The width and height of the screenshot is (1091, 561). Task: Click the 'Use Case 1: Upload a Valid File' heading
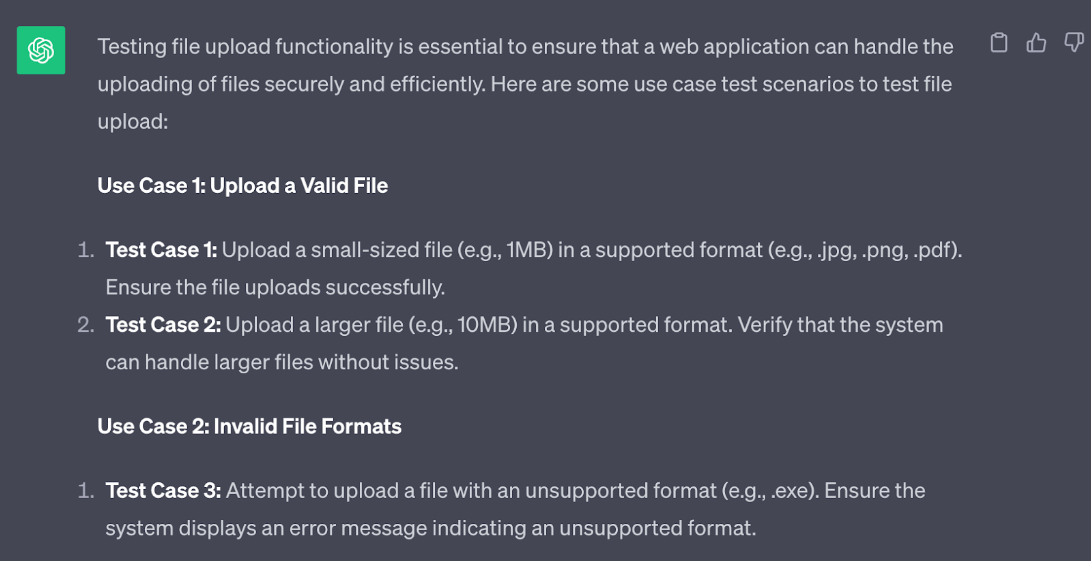(243, 186)
